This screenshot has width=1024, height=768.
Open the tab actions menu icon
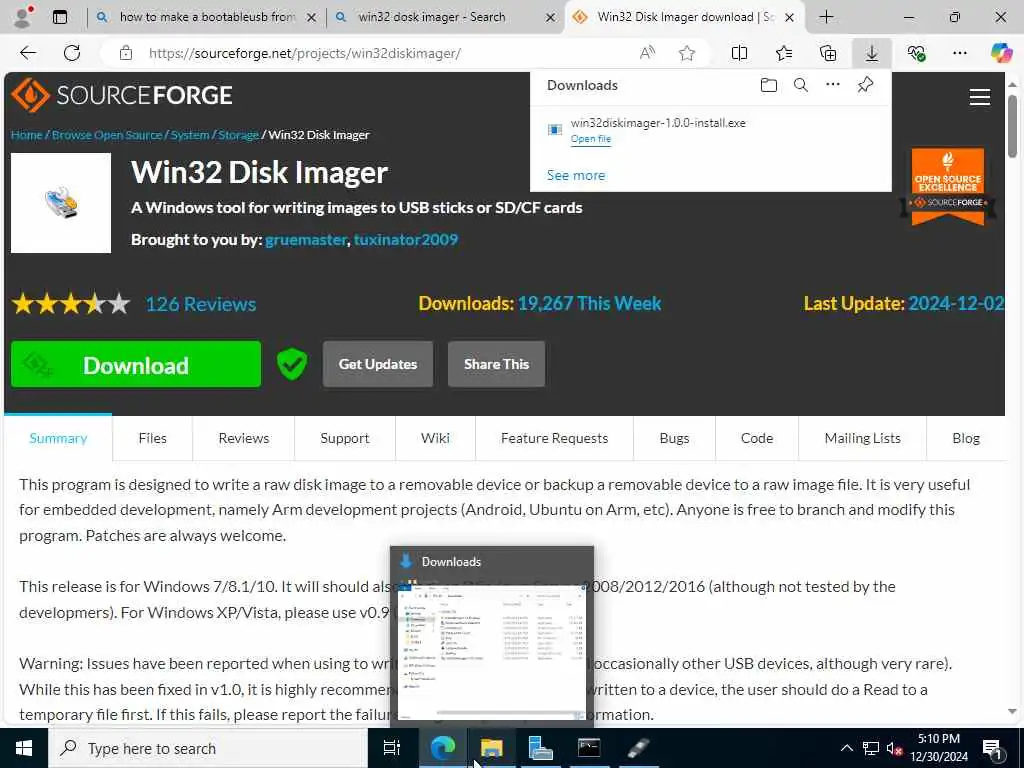[60, 17]
